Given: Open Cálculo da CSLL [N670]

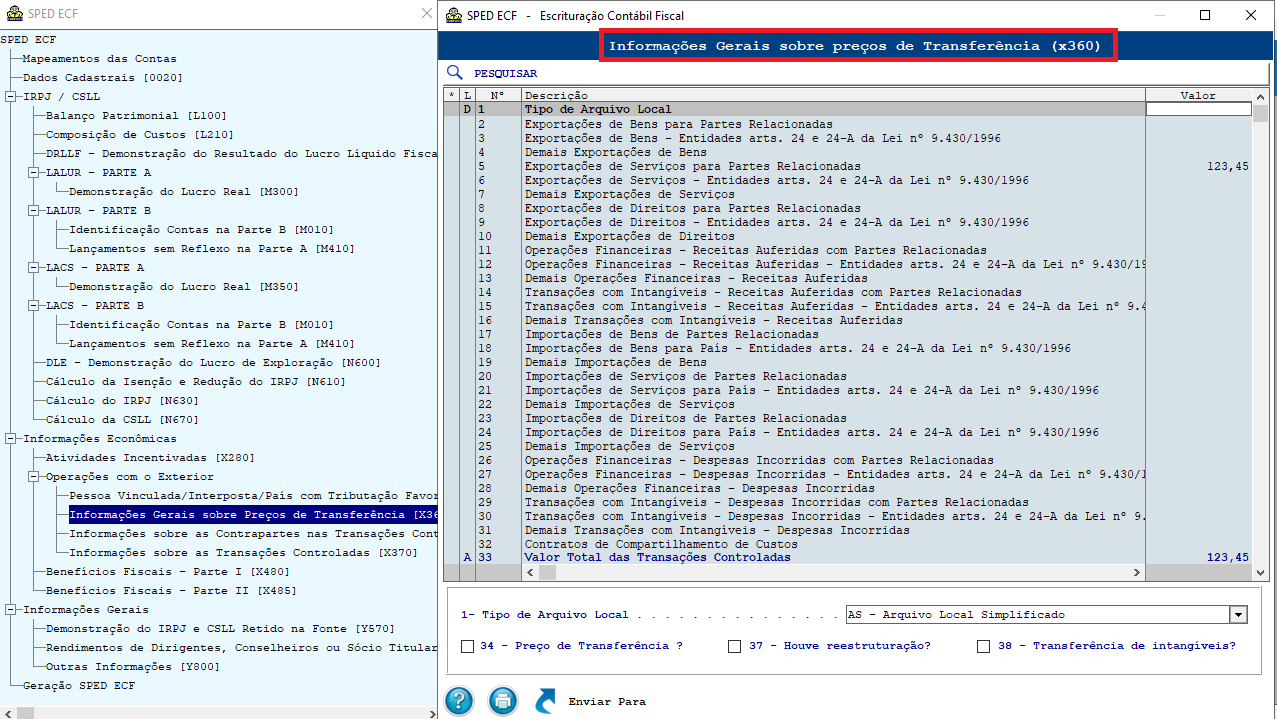Looking at the screenshot, I should (122, 420).
